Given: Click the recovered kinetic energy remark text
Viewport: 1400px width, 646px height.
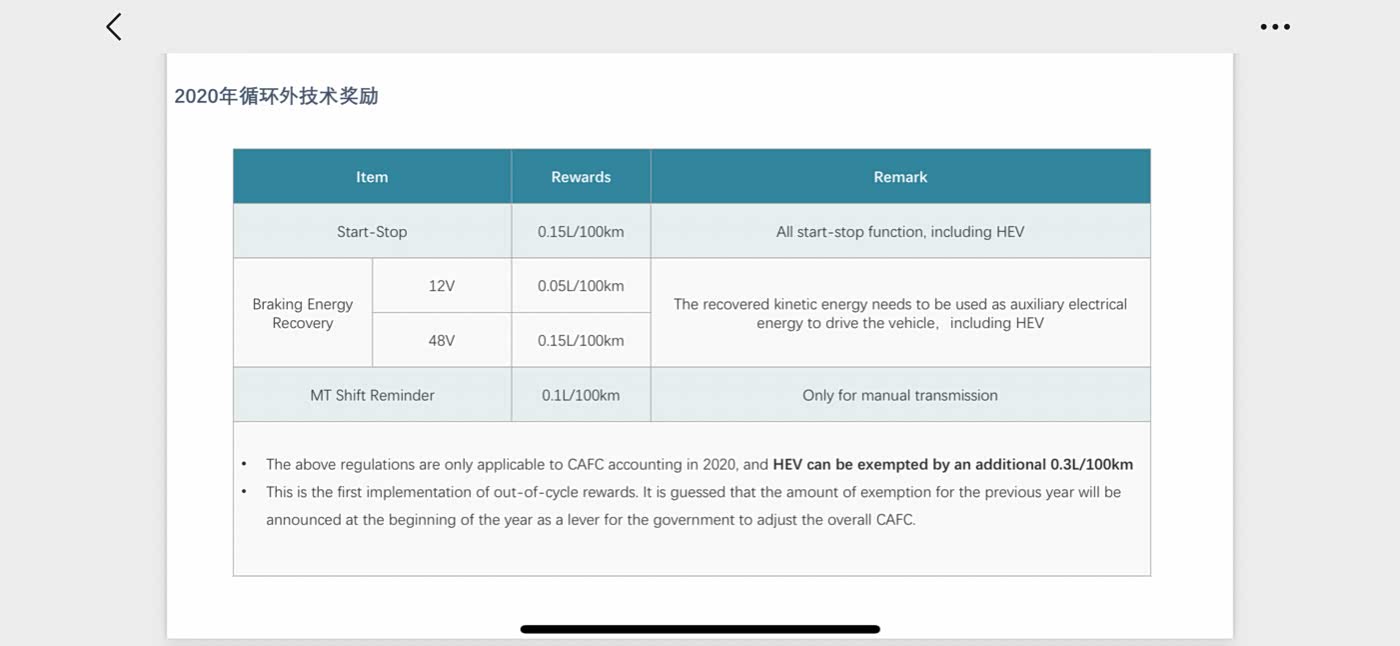Looking at the screenshot, I should [x=900, y=313].
